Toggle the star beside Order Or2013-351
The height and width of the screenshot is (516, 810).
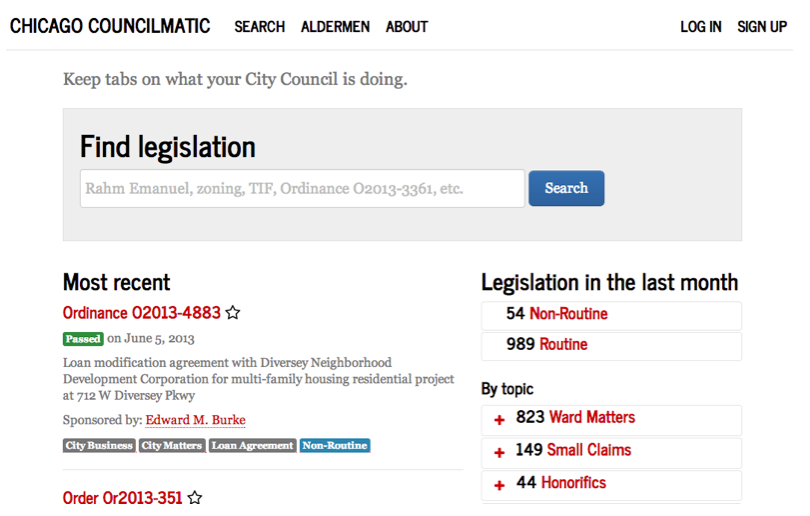click(x=195, y=498)
